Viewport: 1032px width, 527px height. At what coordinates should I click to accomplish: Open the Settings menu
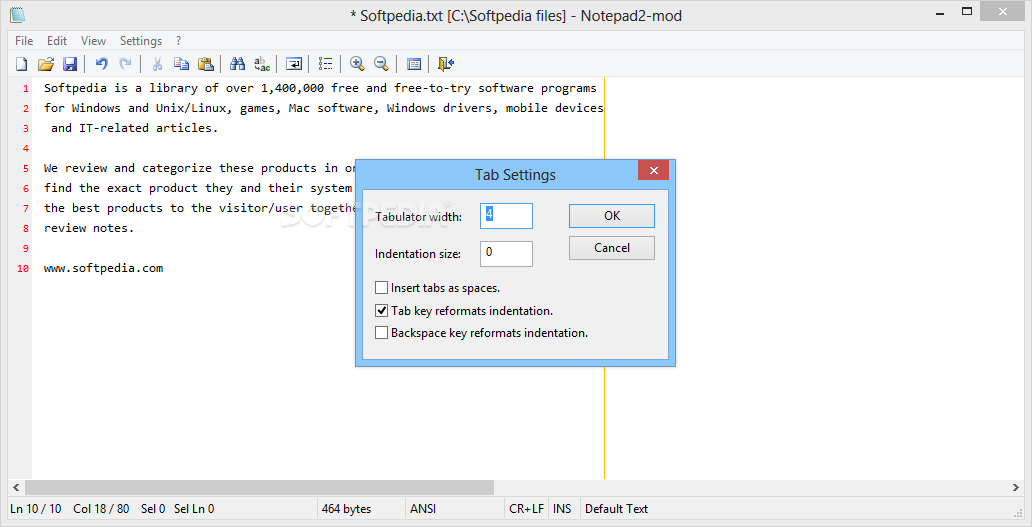140,41
